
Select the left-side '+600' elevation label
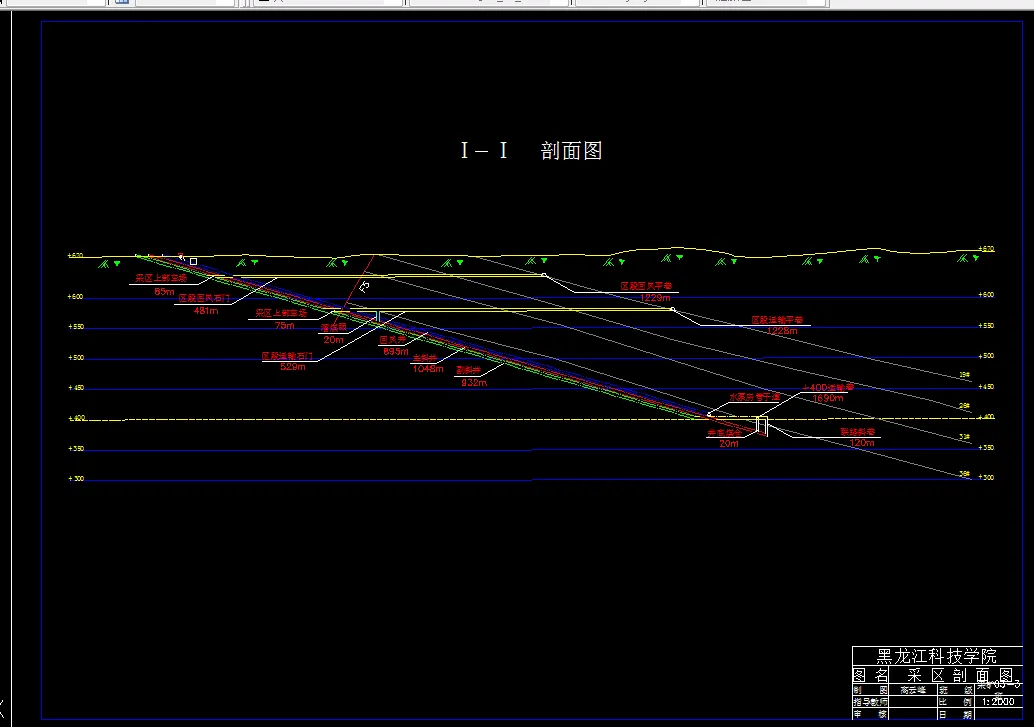[x=75, y=297]
